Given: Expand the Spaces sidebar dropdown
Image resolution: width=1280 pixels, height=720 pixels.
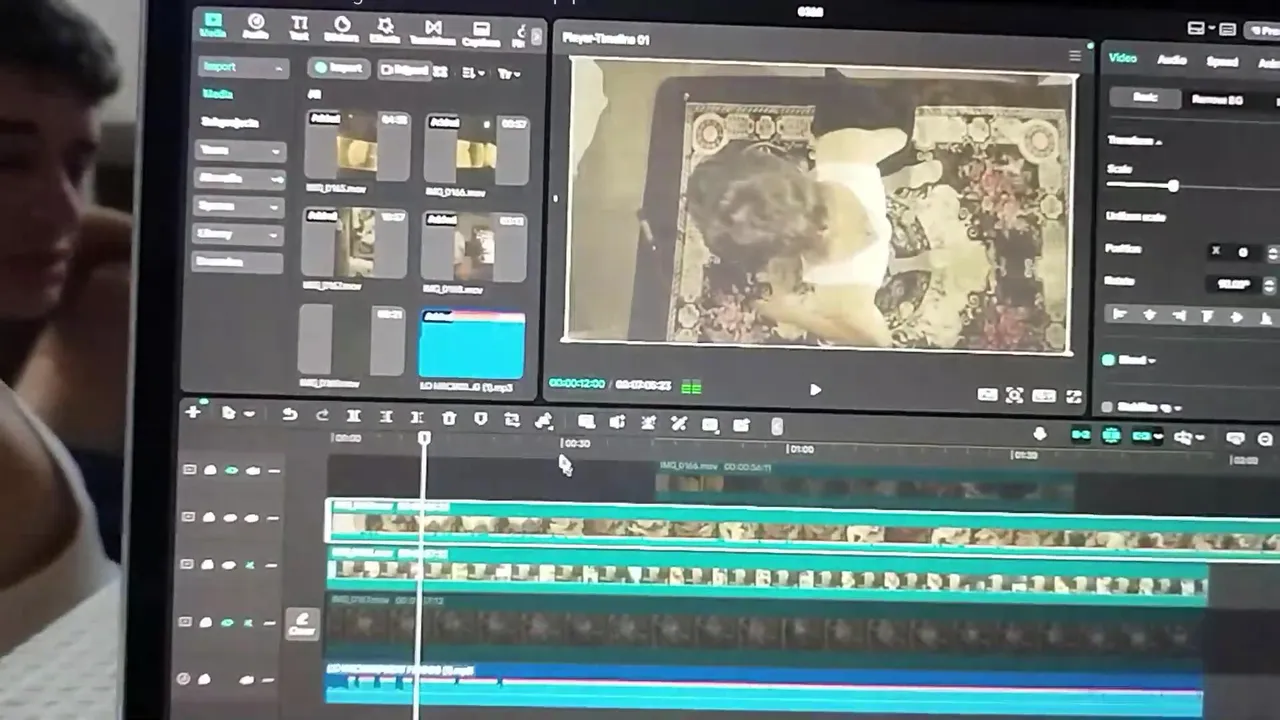Looking at the screenshot, I should pos(240,206).
